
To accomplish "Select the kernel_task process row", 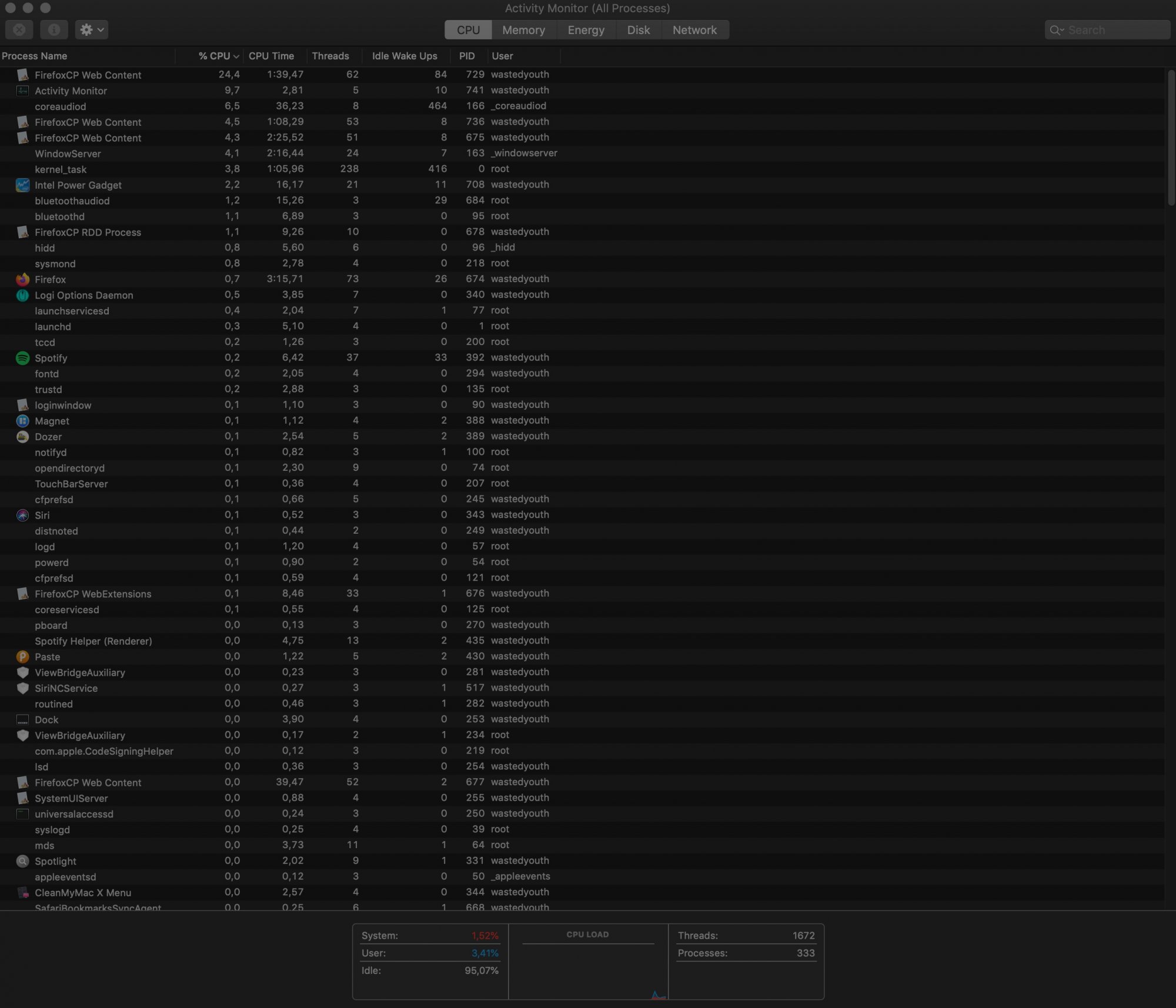I will click(582, 169).
